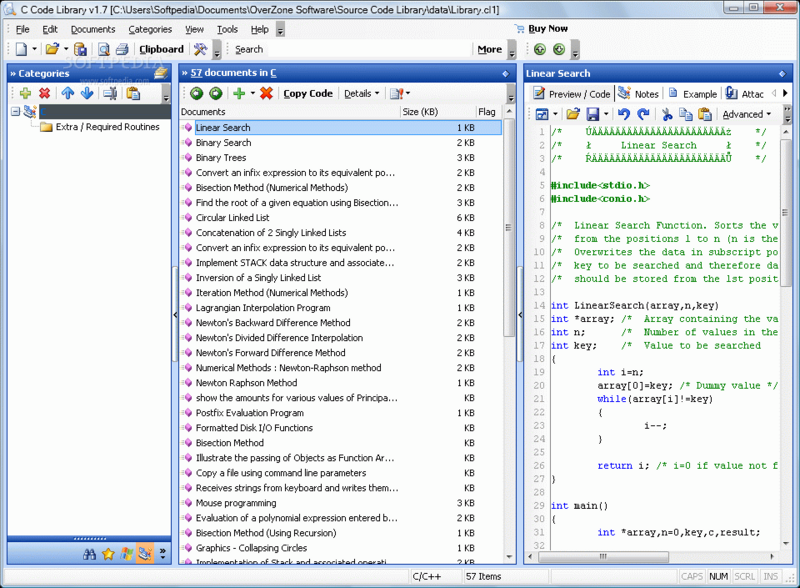Click the binoculars search icon at bottom
This screenshot has width=800, height=588.
(x=89, y=554)
